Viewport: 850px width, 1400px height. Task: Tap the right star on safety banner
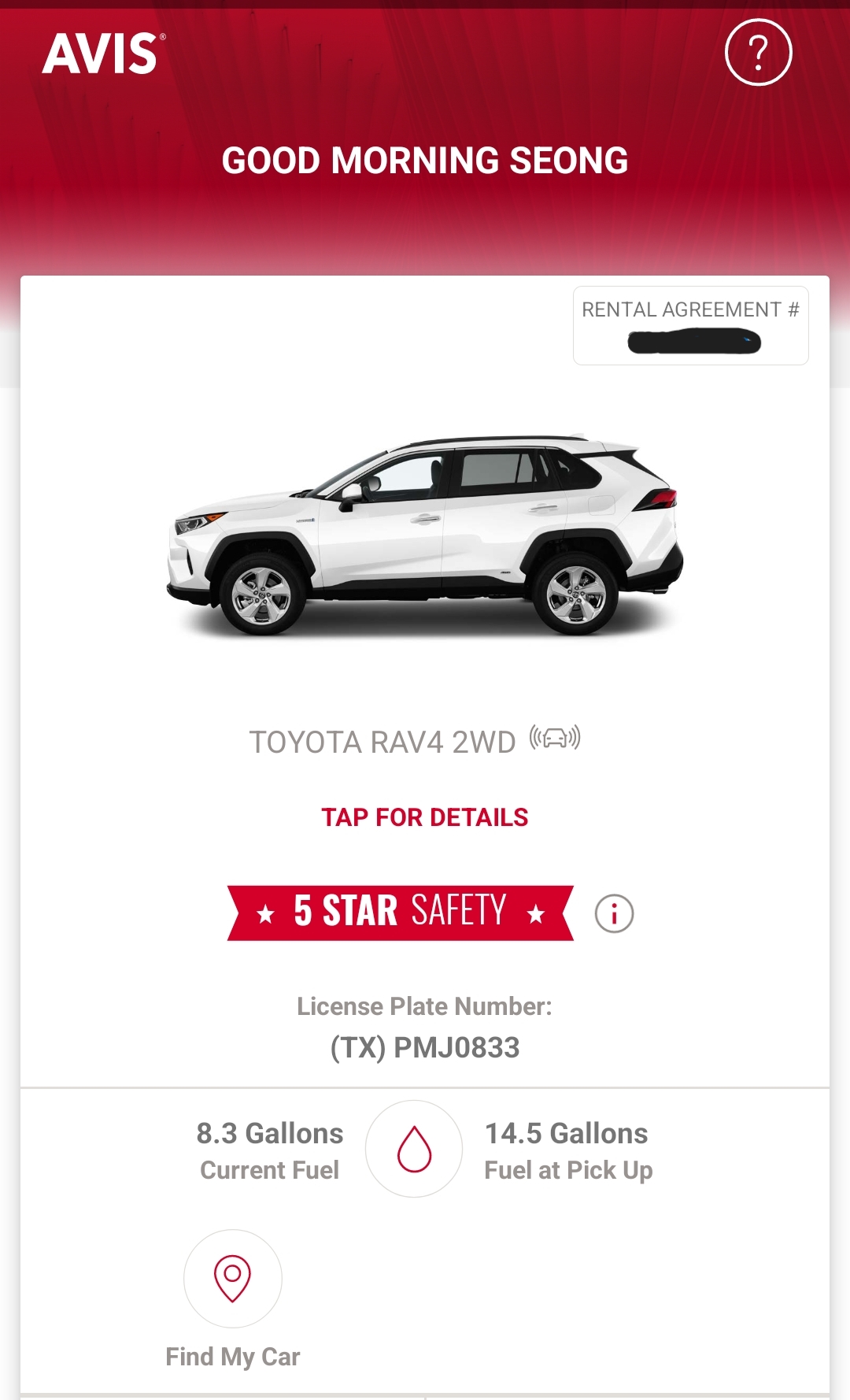tap(536, 914)
